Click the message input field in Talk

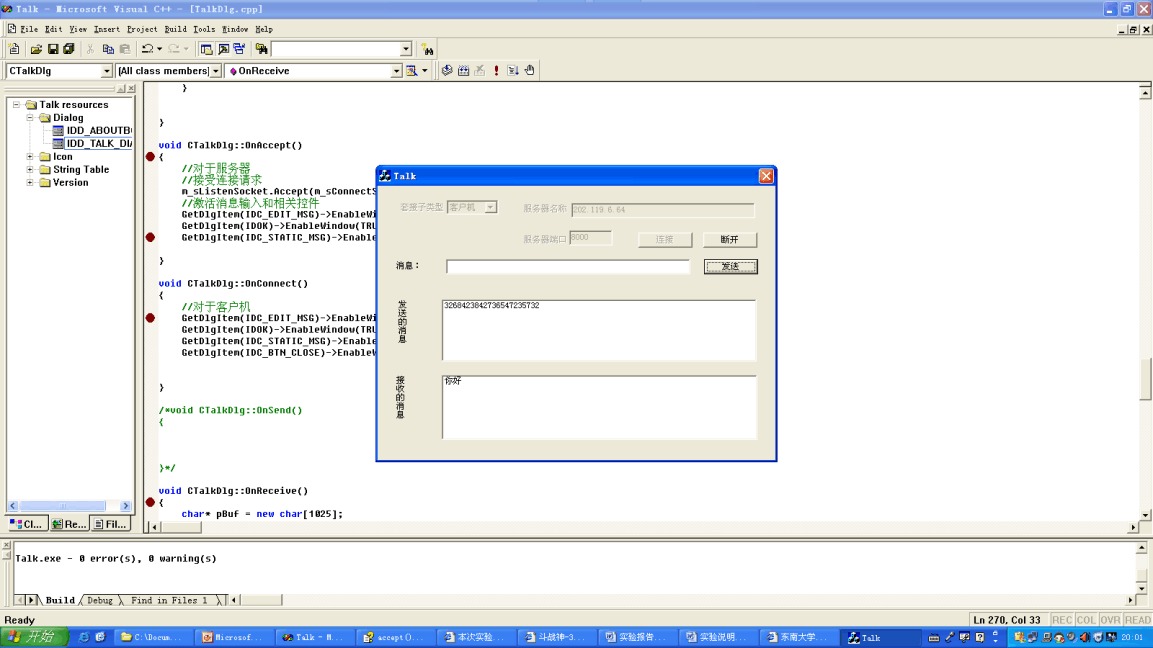(x=568, y=266)
